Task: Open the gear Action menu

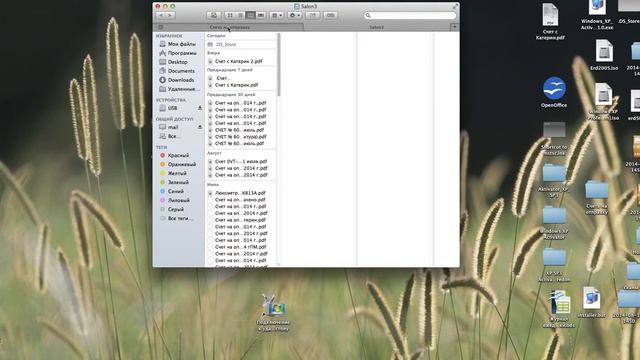Action: tap(294, 15)
